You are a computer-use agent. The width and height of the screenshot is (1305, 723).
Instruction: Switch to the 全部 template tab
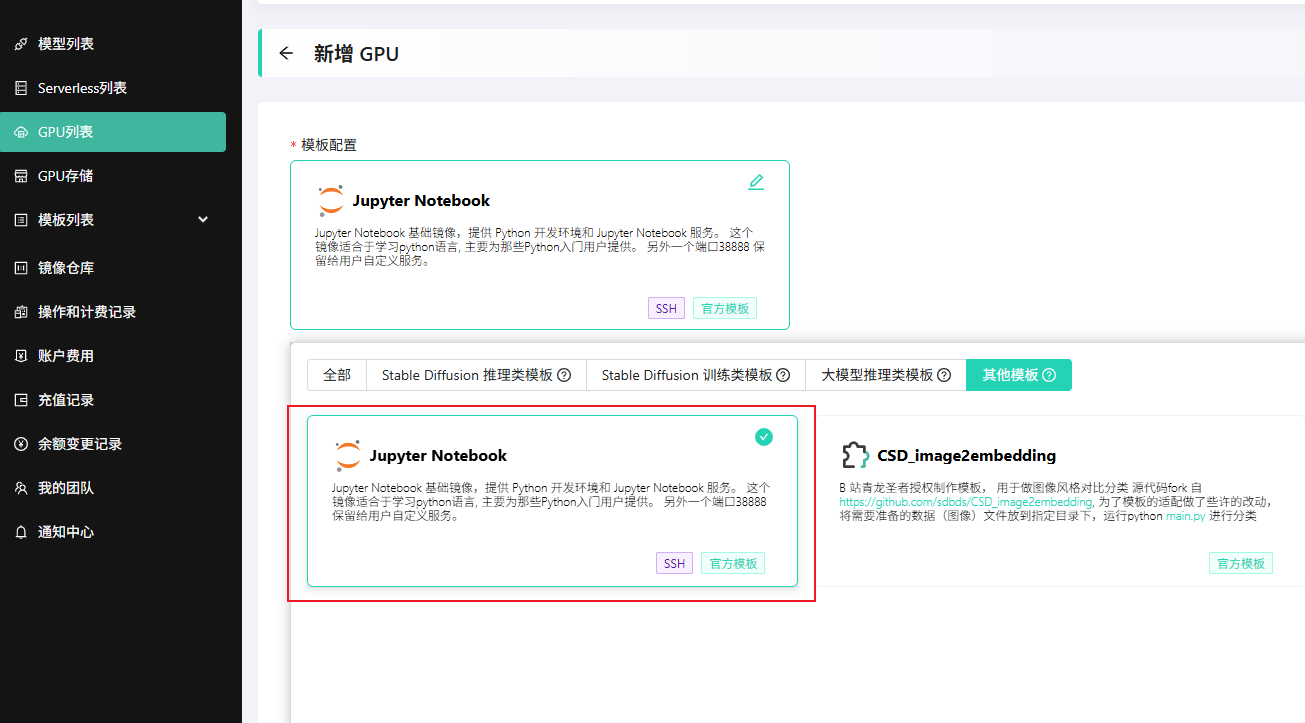tap(337, 375)
